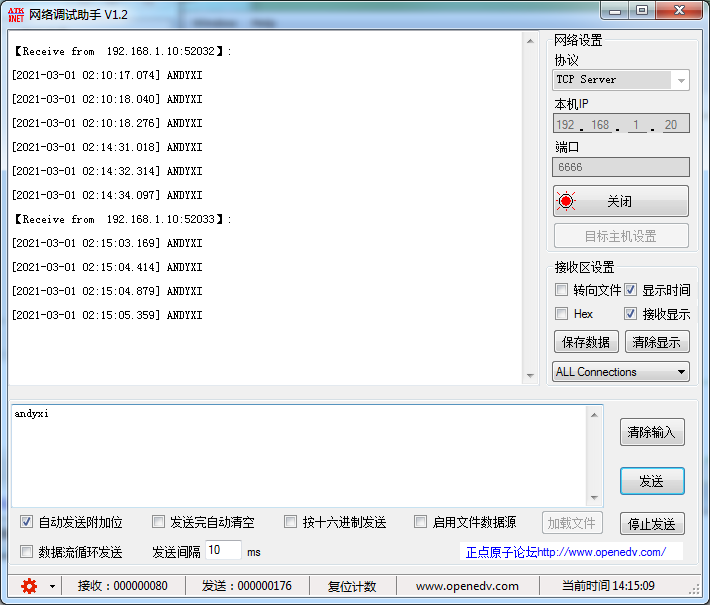Click the 'Receive from 192.168.1.10:52032' header line
This screenshot has width=710, height=605.
point(122,51)
